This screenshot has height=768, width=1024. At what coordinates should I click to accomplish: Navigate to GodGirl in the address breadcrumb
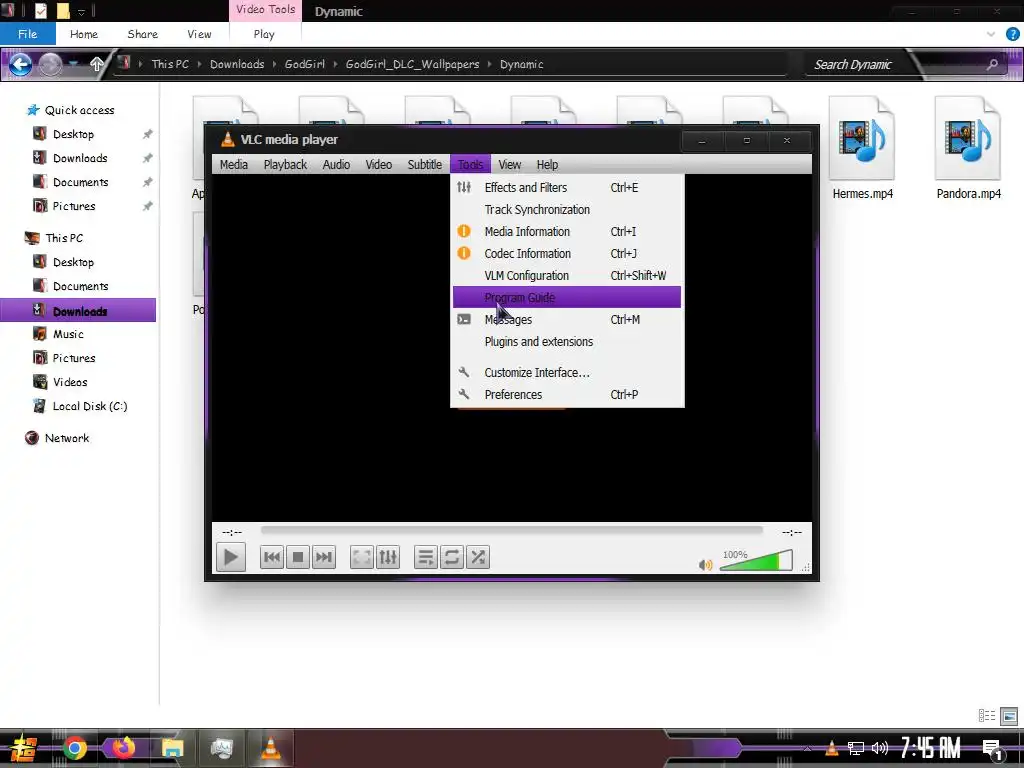(305, 64)
